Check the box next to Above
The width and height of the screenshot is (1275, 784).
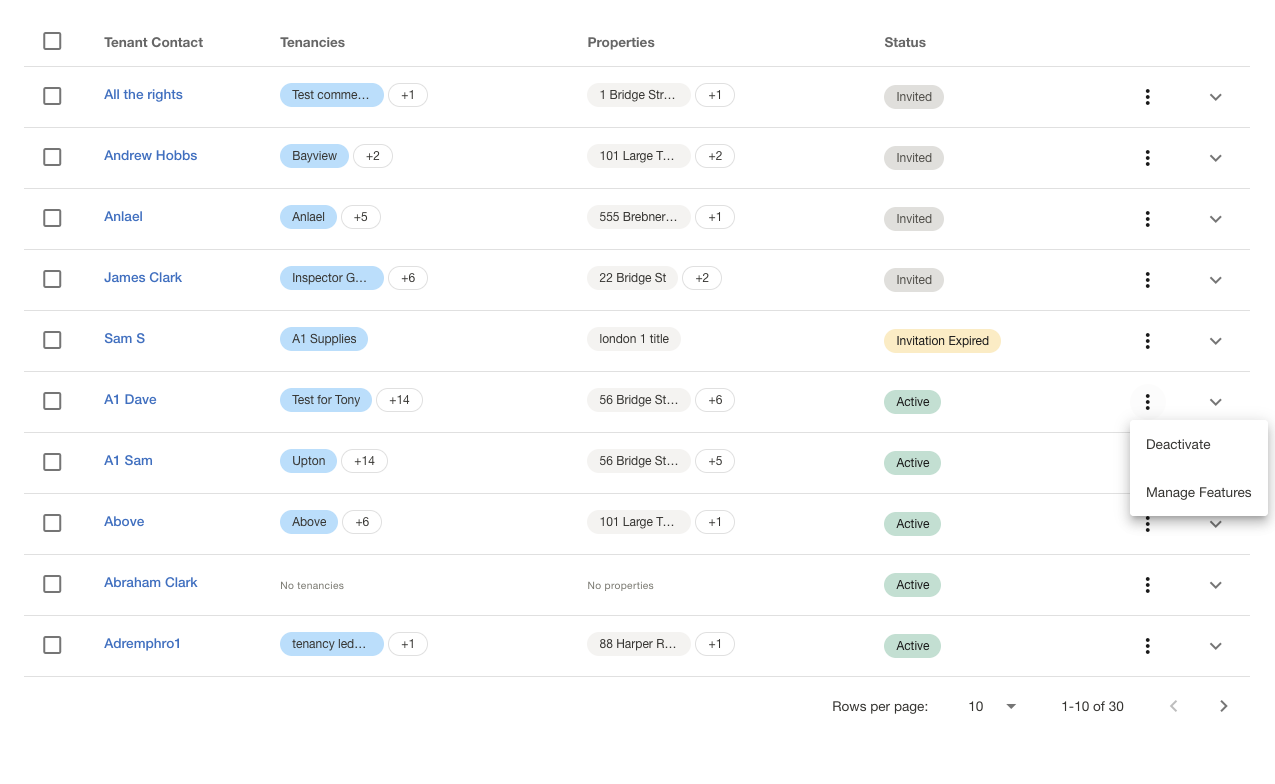[x=52, y=523]
